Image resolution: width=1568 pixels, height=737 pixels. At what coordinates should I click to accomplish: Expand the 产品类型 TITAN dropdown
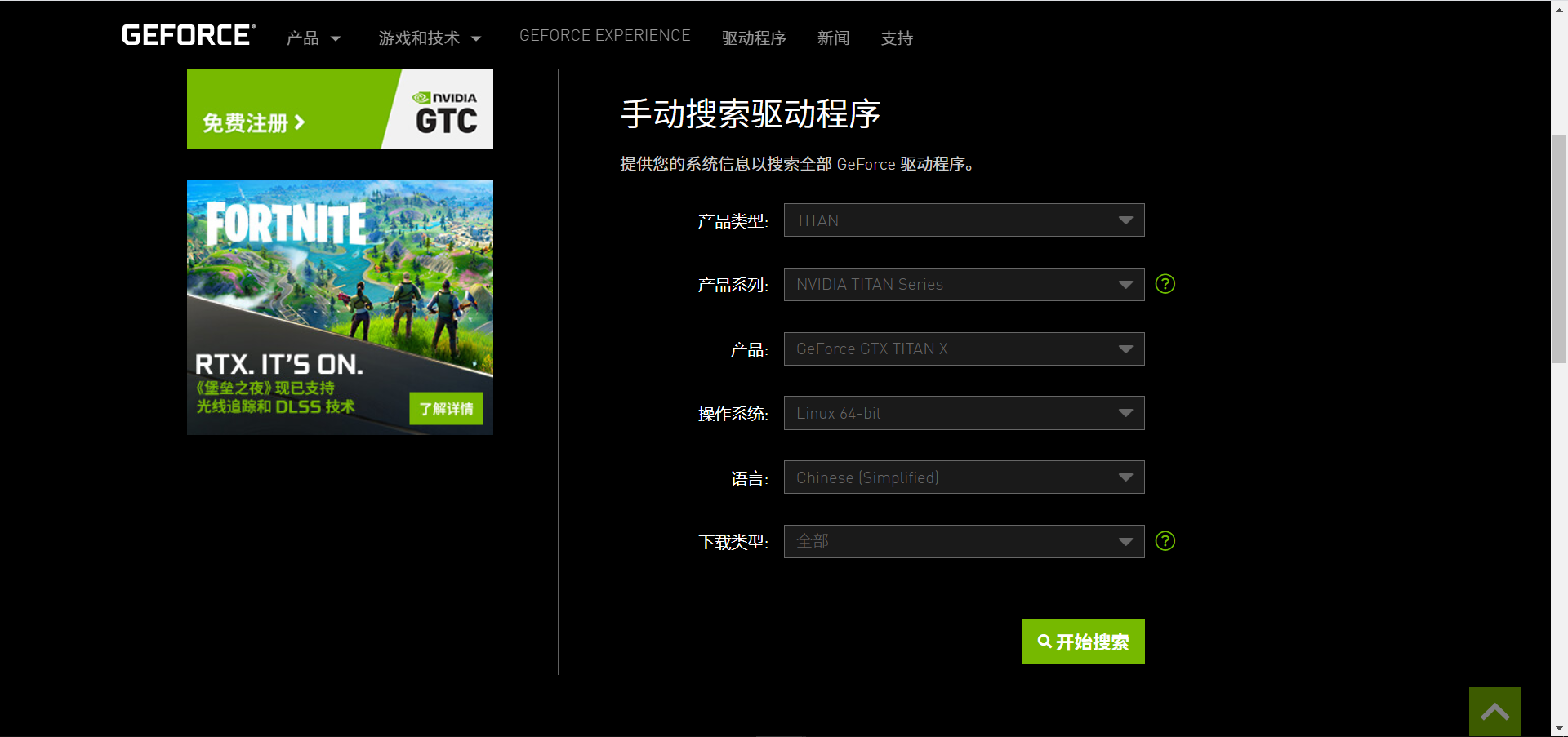tap(964, 220)
